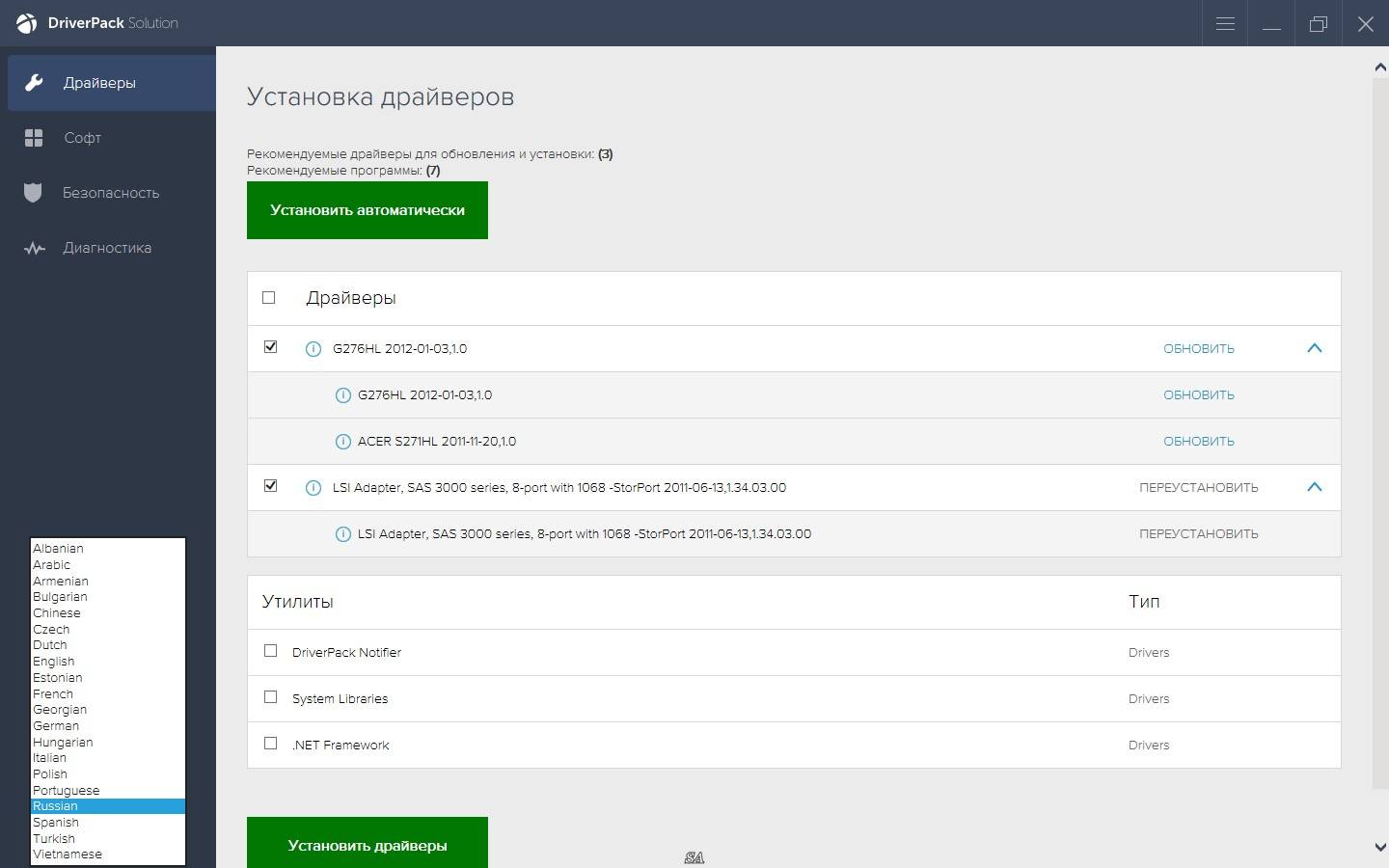Click the shield icon beside Безопасность
Screen dimensions: 1389x868
(x=33, y=193)
